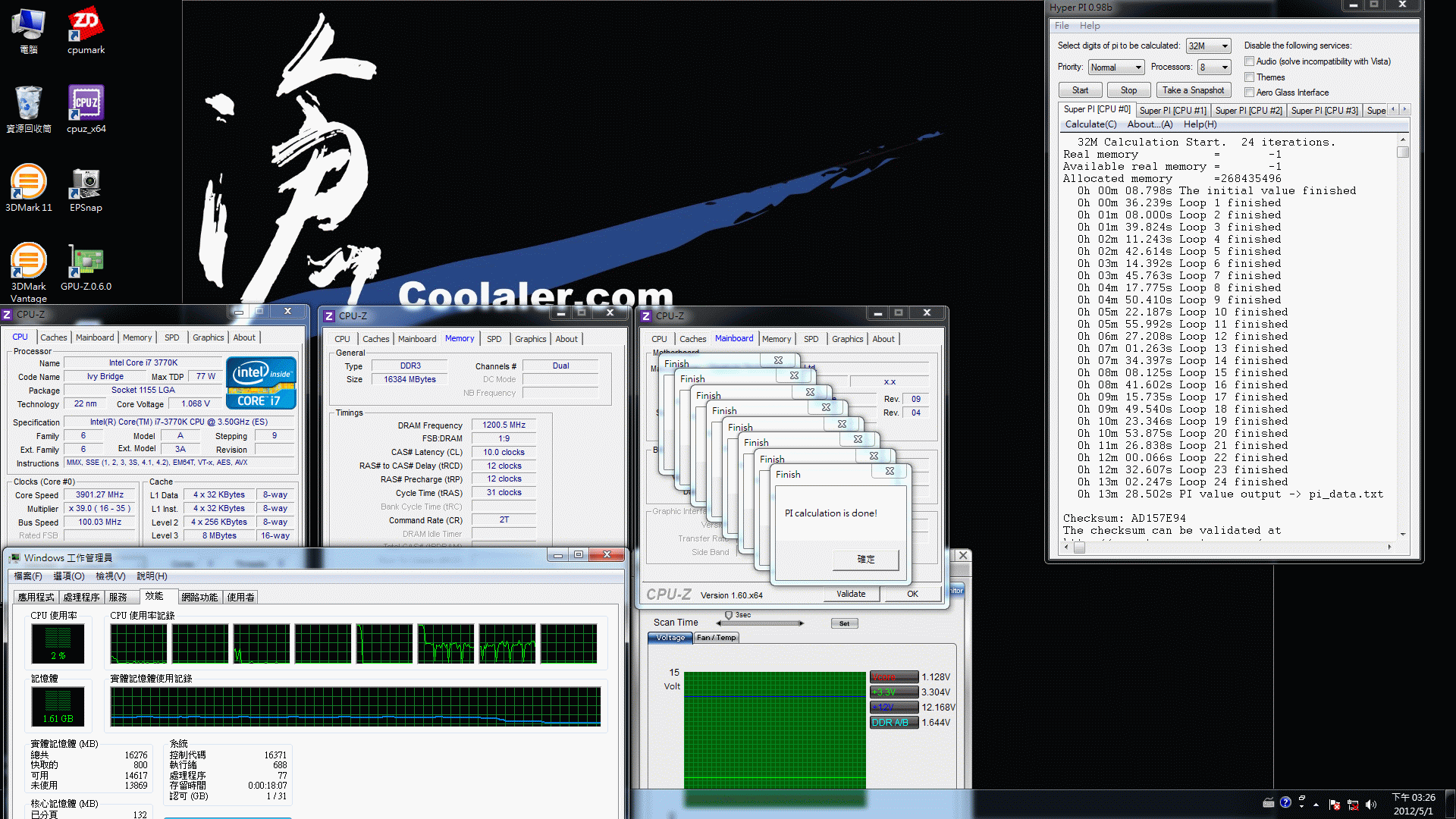Image resolution: width=1456 pixels, height=819 pixels.
Task: Open Calculate(C) menu in Super PI
Action: pyautogui.click(x=1090, y=124)
